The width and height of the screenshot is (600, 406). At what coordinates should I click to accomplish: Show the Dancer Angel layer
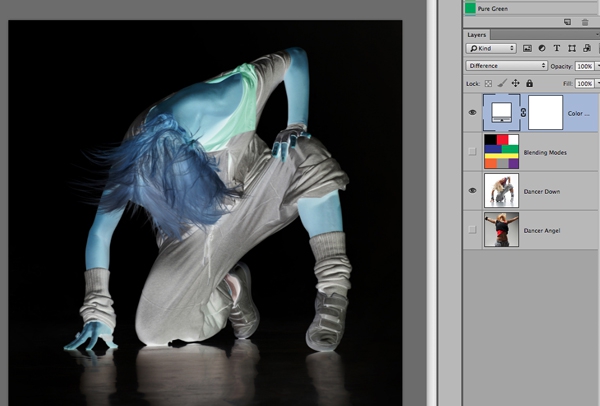tap(472, 229)
